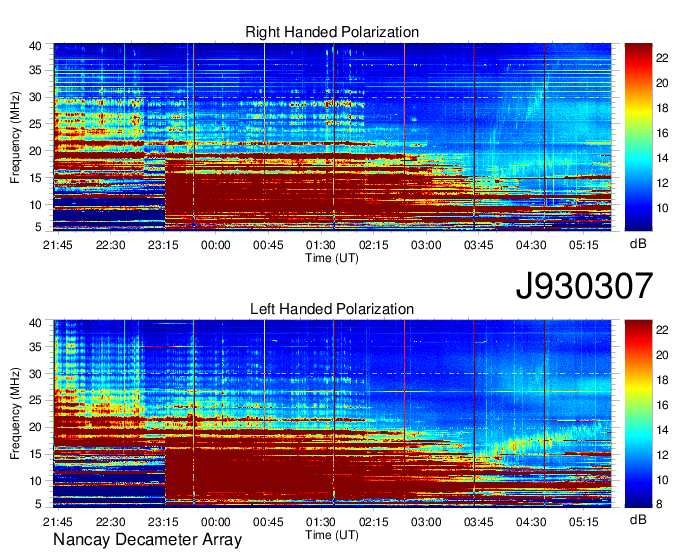Click the 21:45 tick label on top plot

58,245
